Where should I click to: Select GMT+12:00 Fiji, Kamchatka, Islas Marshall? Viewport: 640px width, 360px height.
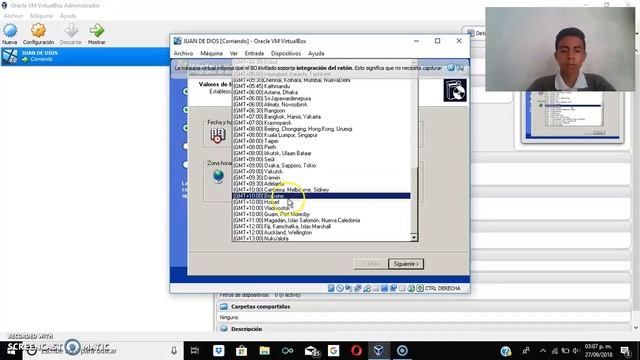point(321,227)
